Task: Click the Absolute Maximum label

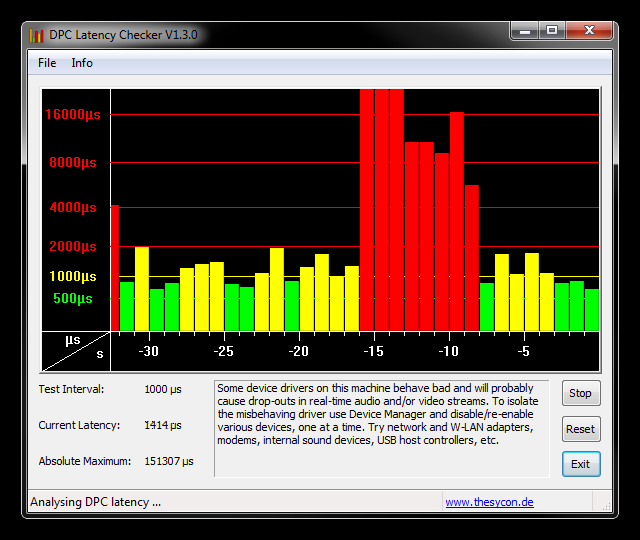Action: (85, 461)
